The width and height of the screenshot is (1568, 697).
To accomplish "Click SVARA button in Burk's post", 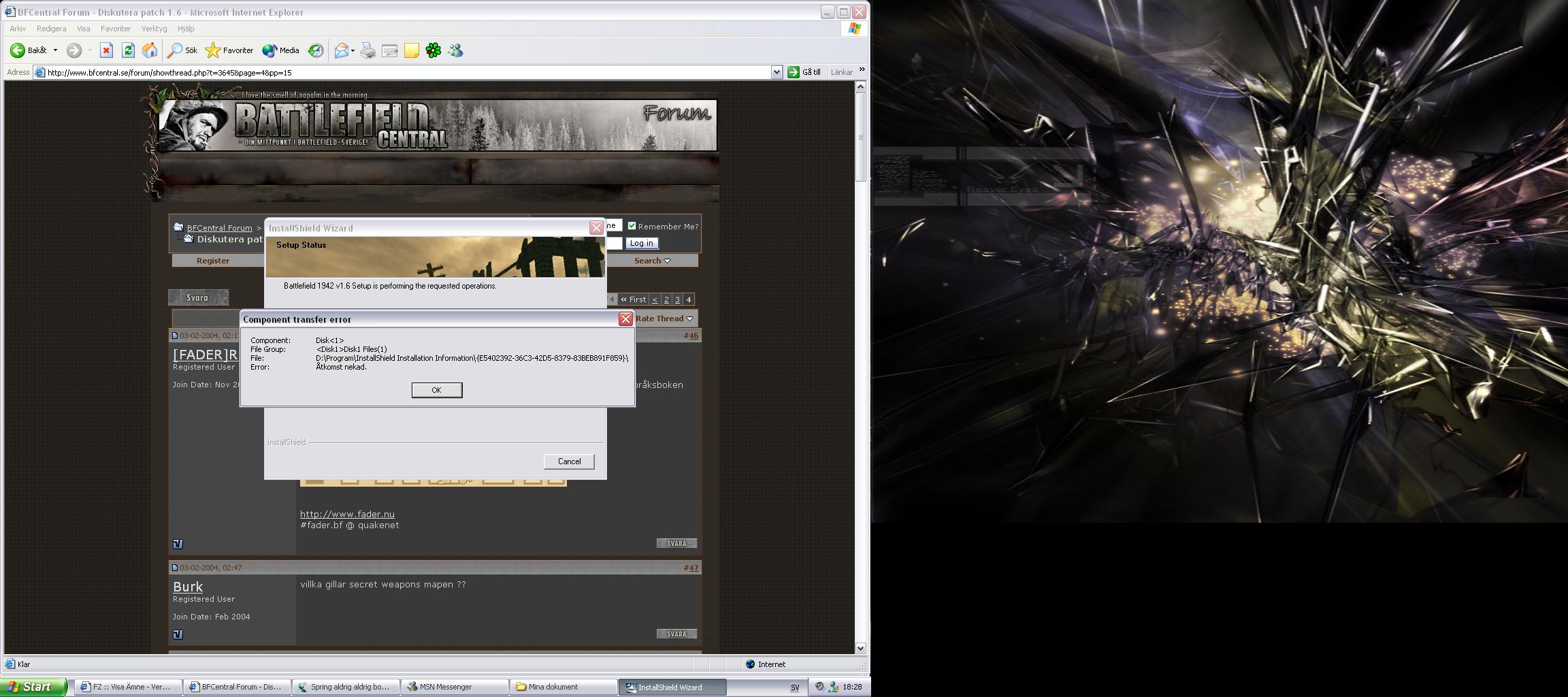I will (x=676, y=634).
